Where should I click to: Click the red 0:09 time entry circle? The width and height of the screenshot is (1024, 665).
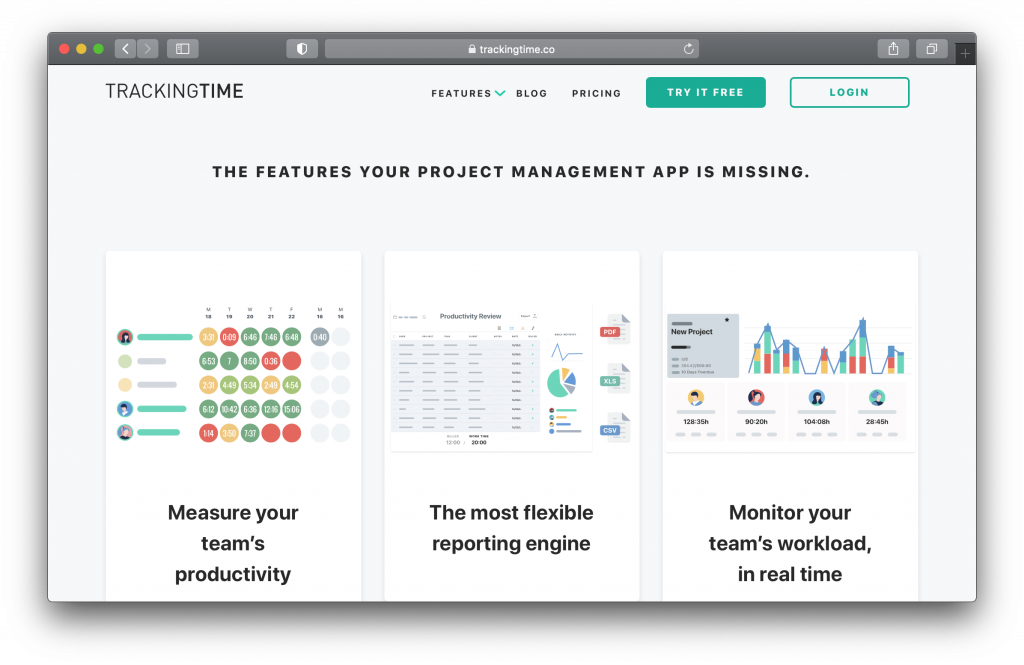pyautogui.click(x=229, y=337)
